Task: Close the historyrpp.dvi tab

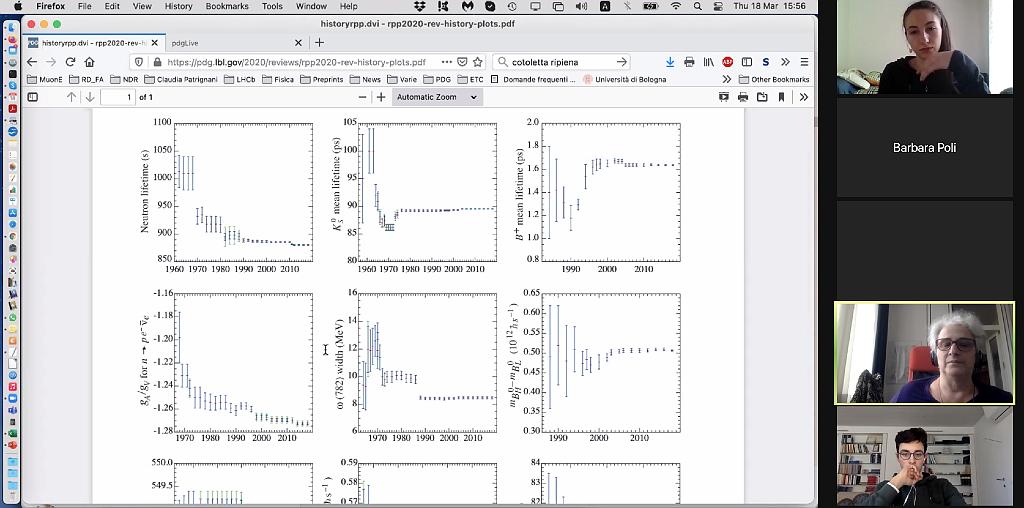Action: (155, 42)
